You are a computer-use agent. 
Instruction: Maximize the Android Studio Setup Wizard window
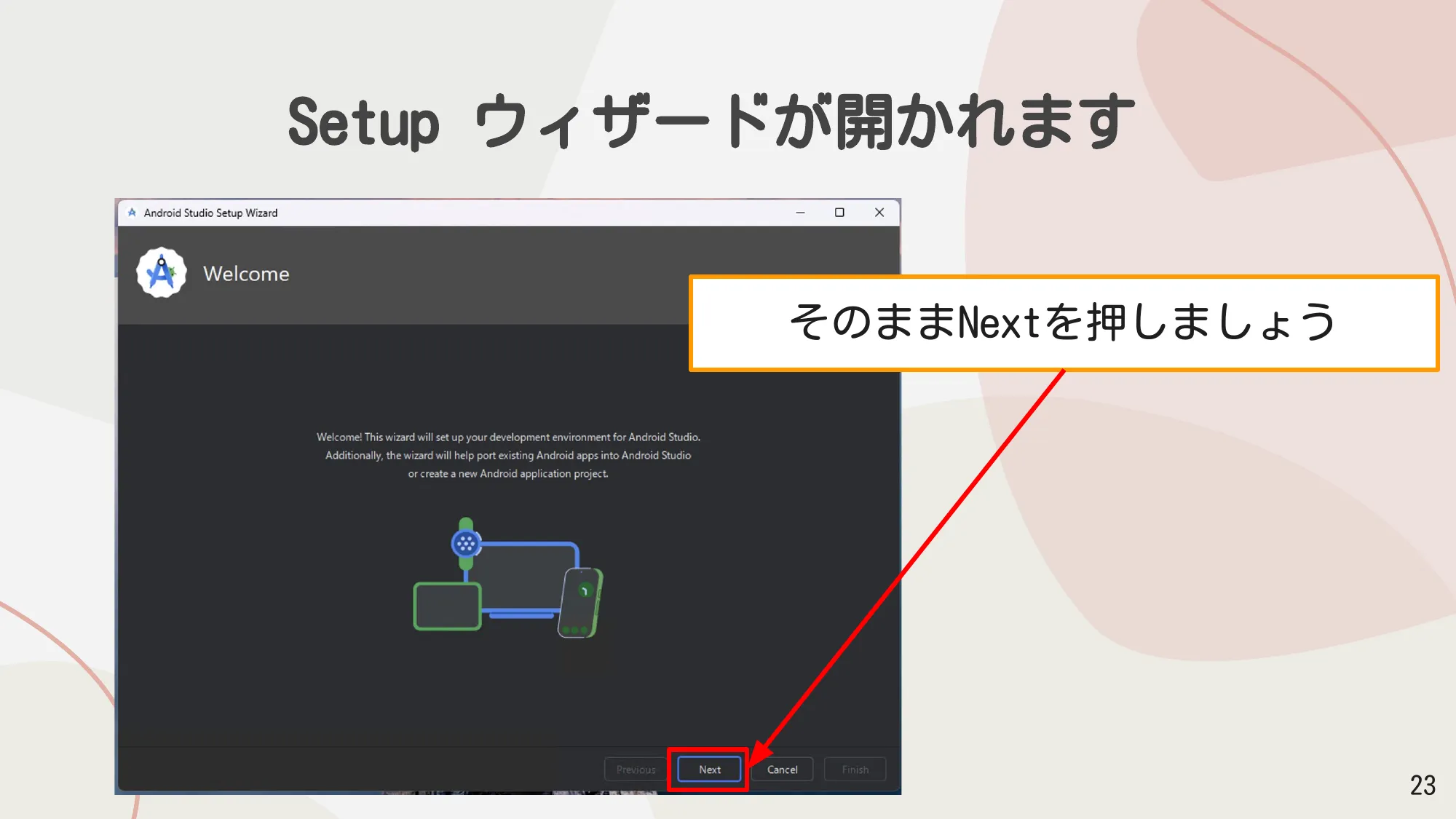click(x=840, y=213)
